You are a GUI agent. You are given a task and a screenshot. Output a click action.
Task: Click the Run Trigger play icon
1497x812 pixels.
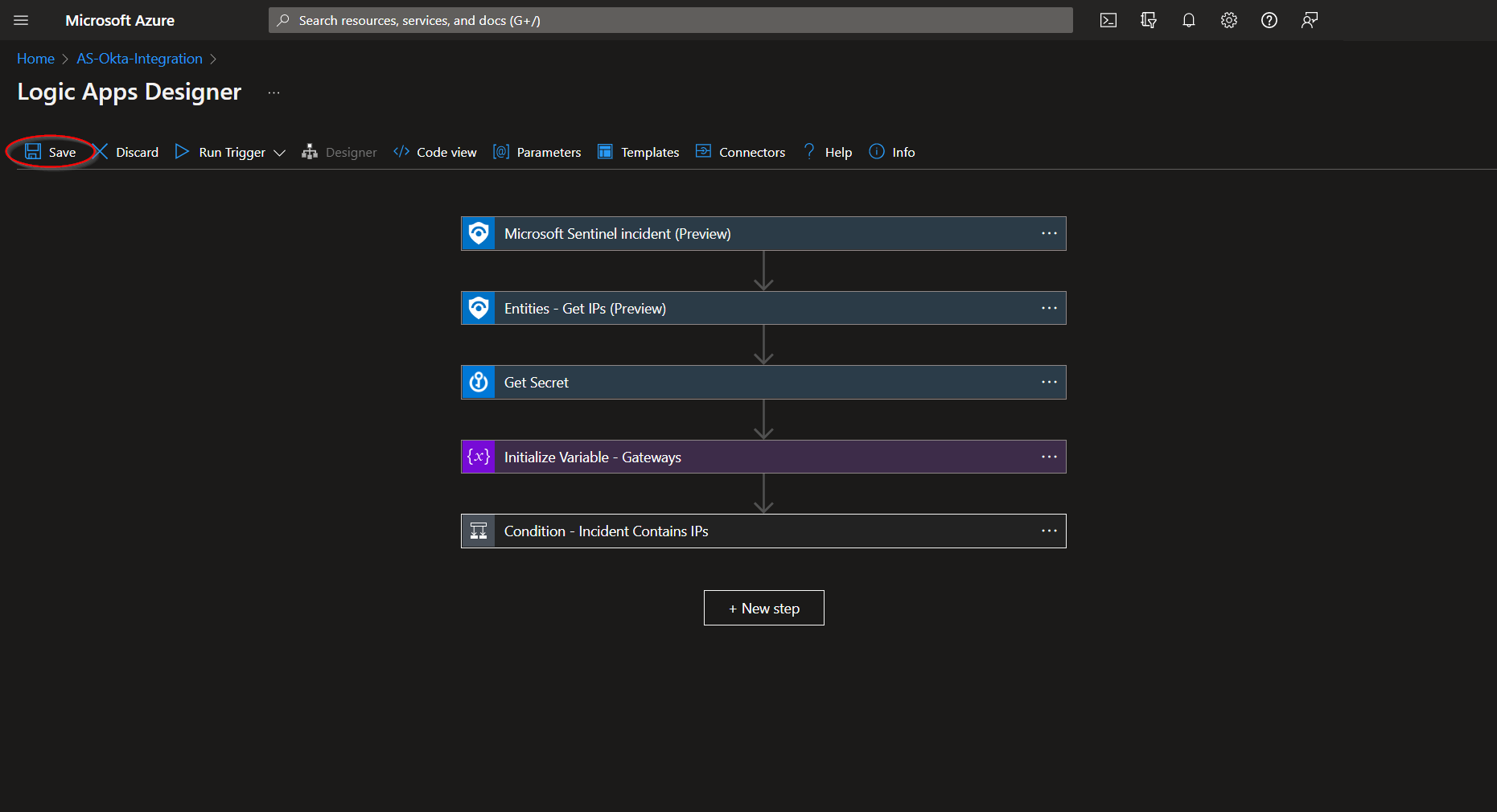[182, 151]
